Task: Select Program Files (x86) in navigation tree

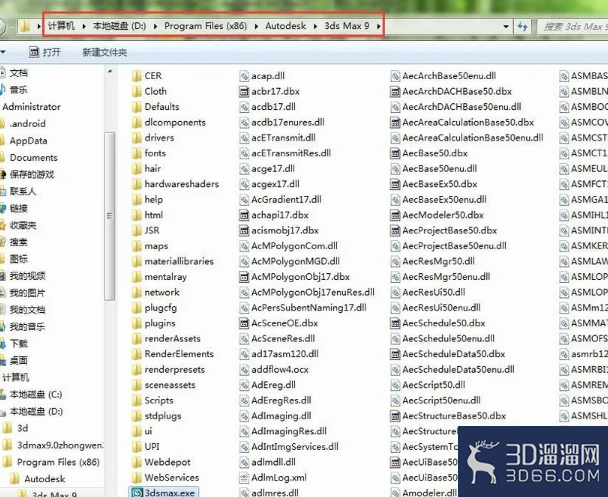Action: (58, 462)
